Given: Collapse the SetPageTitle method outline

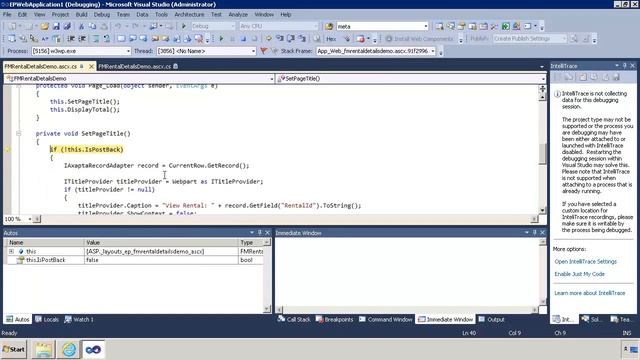Looking at the screenshot, I should point(18,133).
